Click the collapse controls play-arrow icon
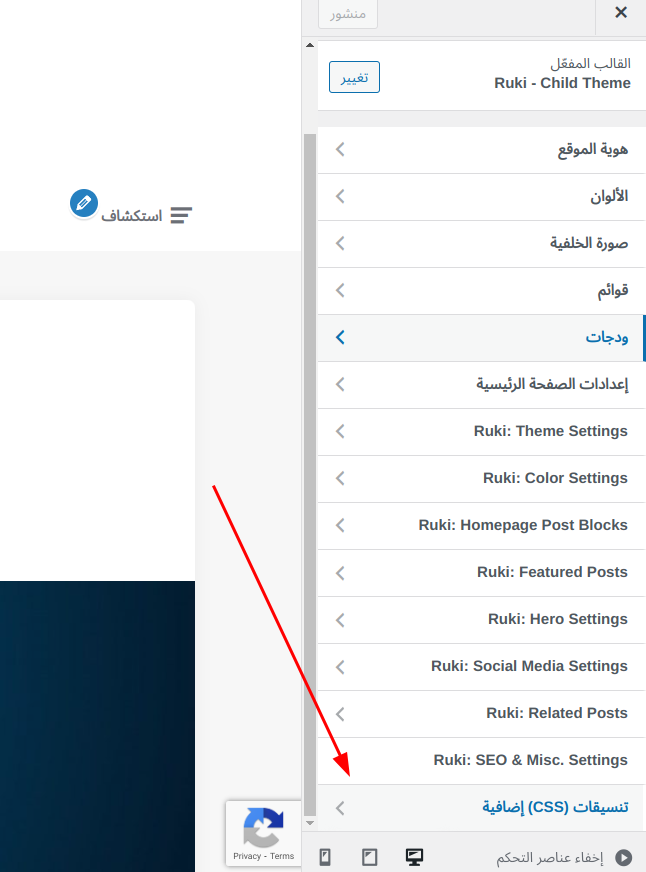Viewport: 646px width, 872px height. (x=624, y=858)
